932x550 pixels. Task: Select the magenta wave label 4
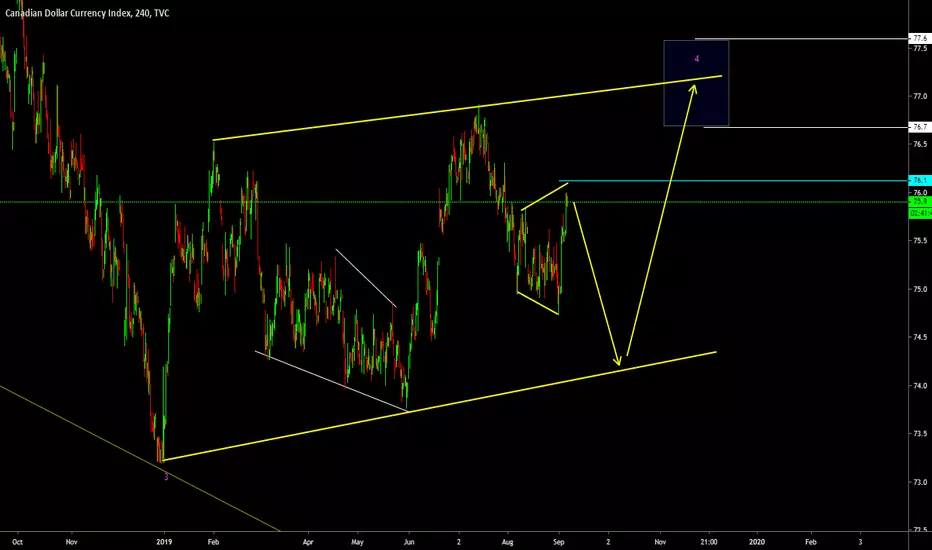click(697, 59)
